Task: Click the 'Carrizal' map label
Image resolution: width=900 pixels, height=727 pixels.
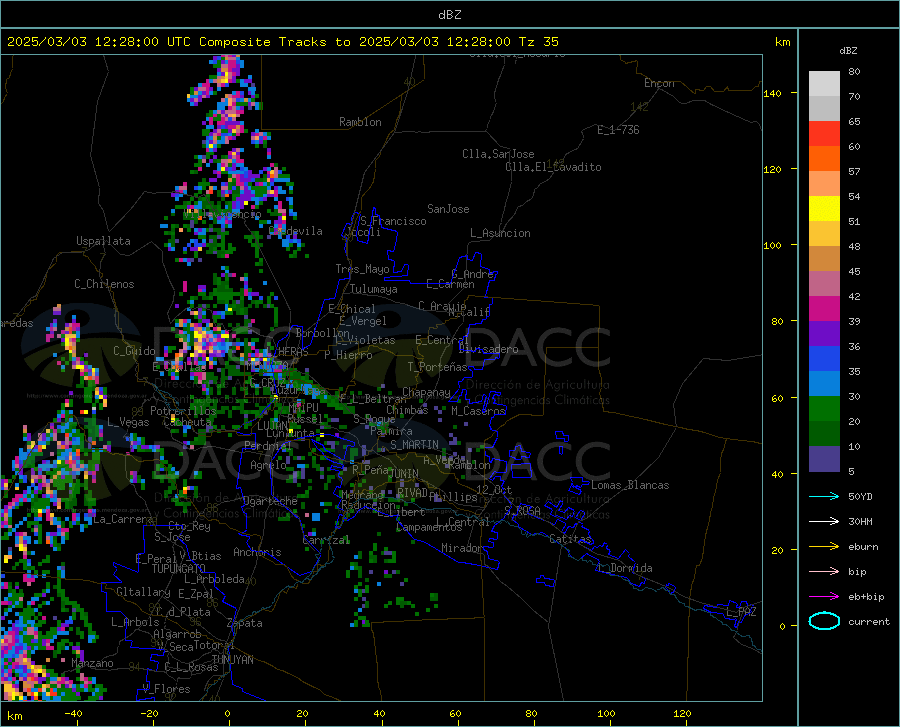Action: [326, 540]
